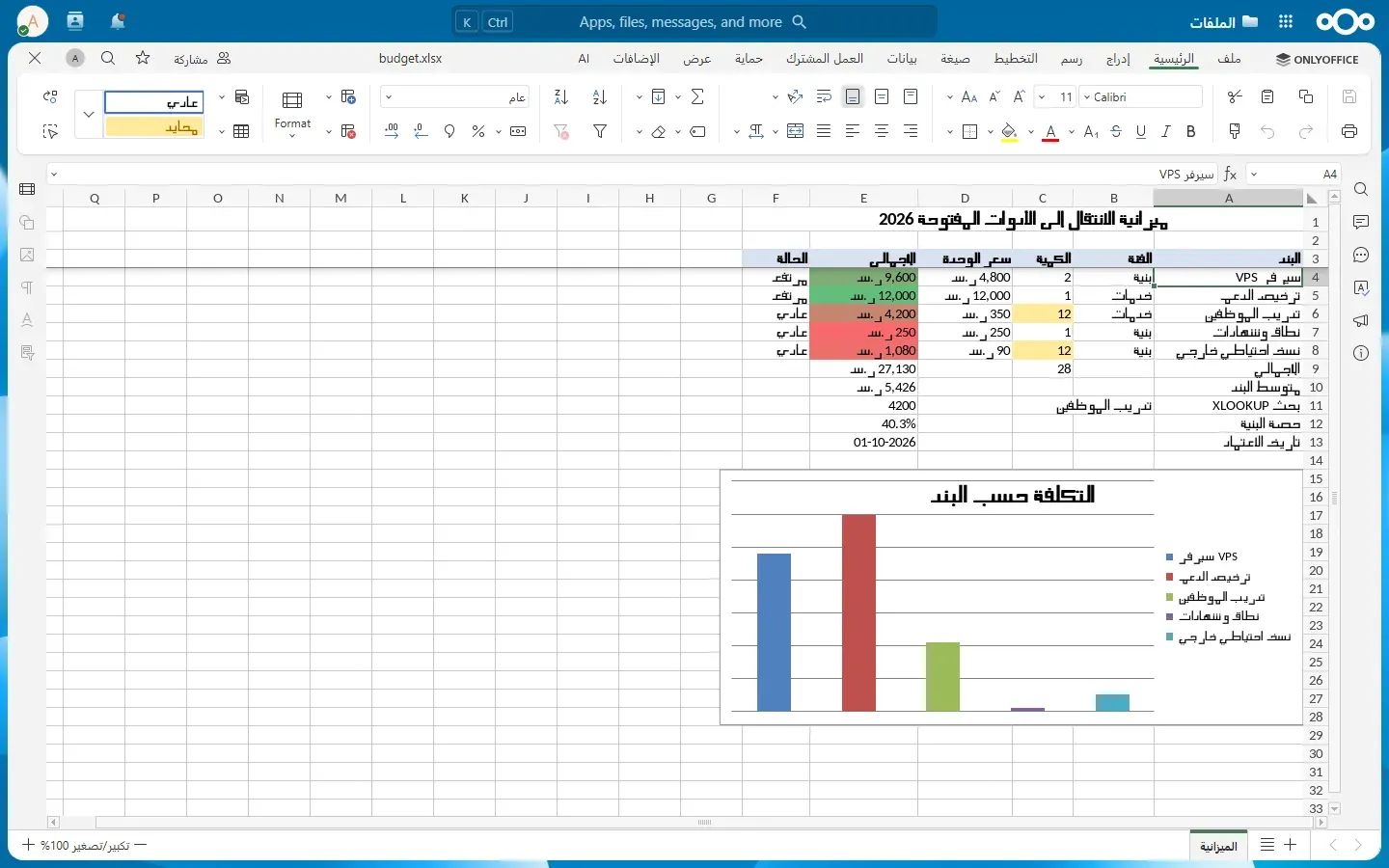1389x868 pixels.
Task: Toggle Bold formatting
Action: click(1191, 131)
